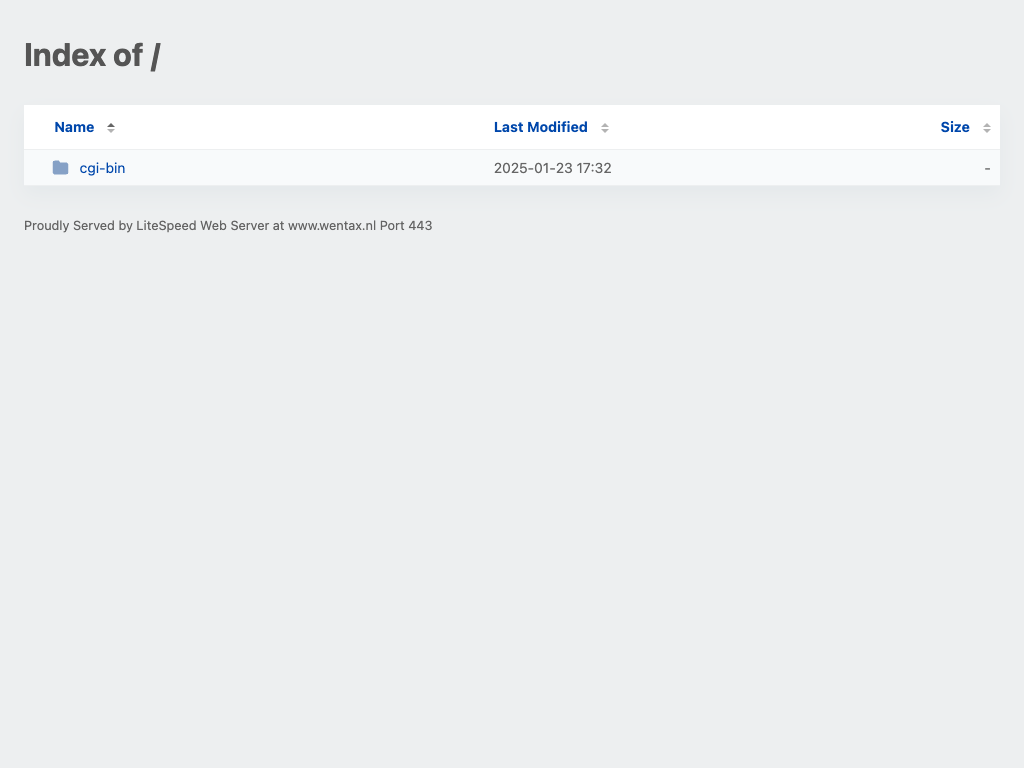The width and height of the screenshot is (1024, 768).
Task: Sort the listing by Last Modified header
Action: 540,127
